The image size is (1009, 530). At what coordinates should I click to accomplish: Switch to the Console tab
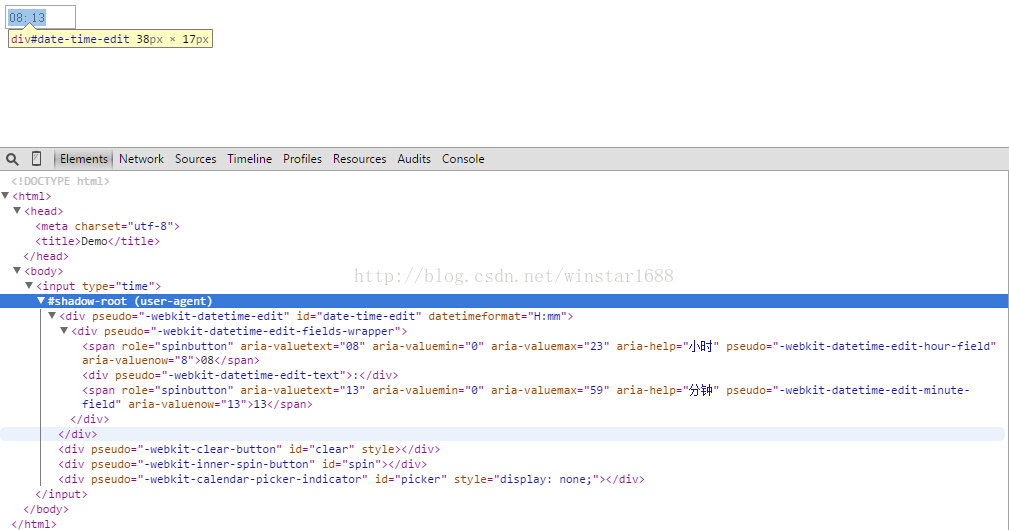[x=463, y=159]
